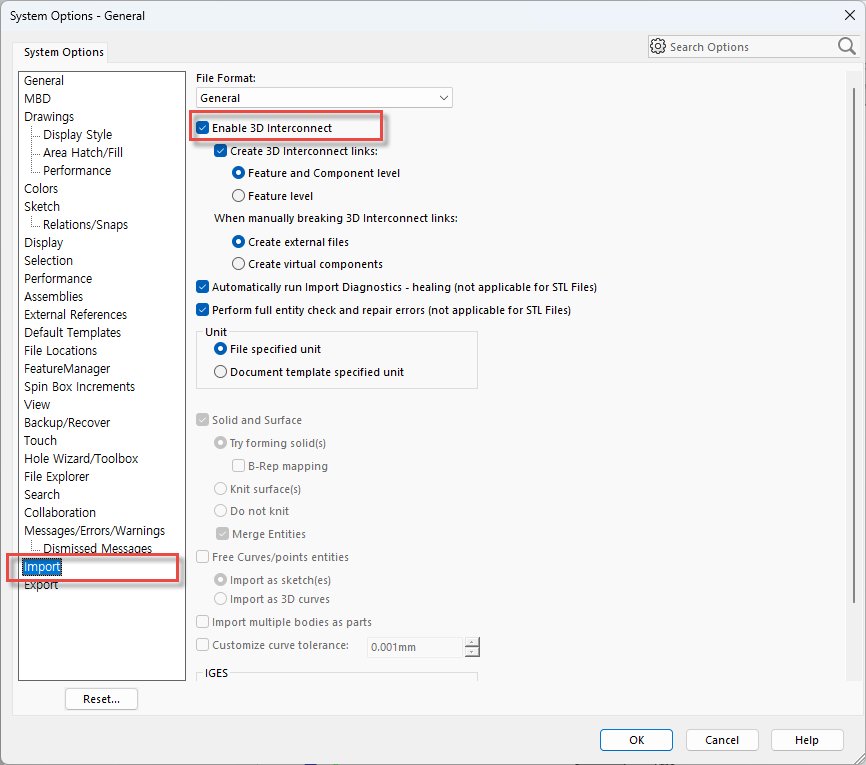Image resolution: width=866 pixels, height=765 pixels.
Task: Click the Cancel button
Action: pos(722,740)
